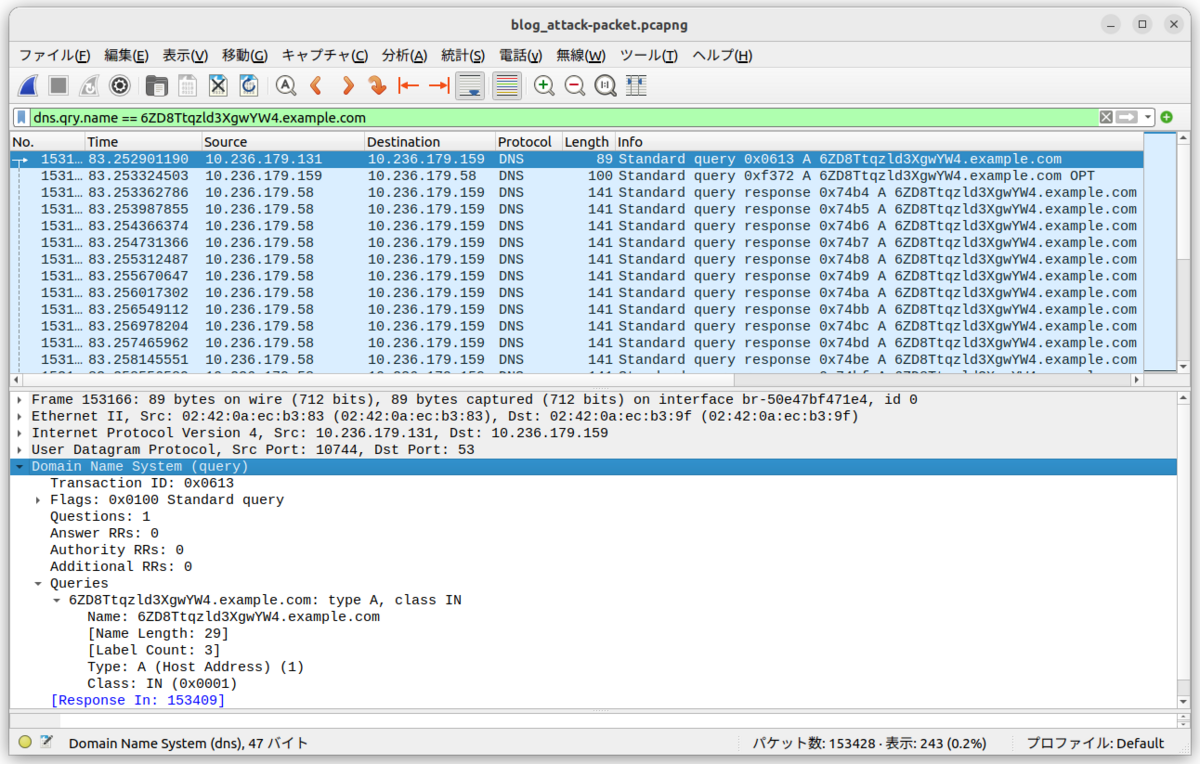Open the ファイル(F) menu

click(x=55, y=56)
